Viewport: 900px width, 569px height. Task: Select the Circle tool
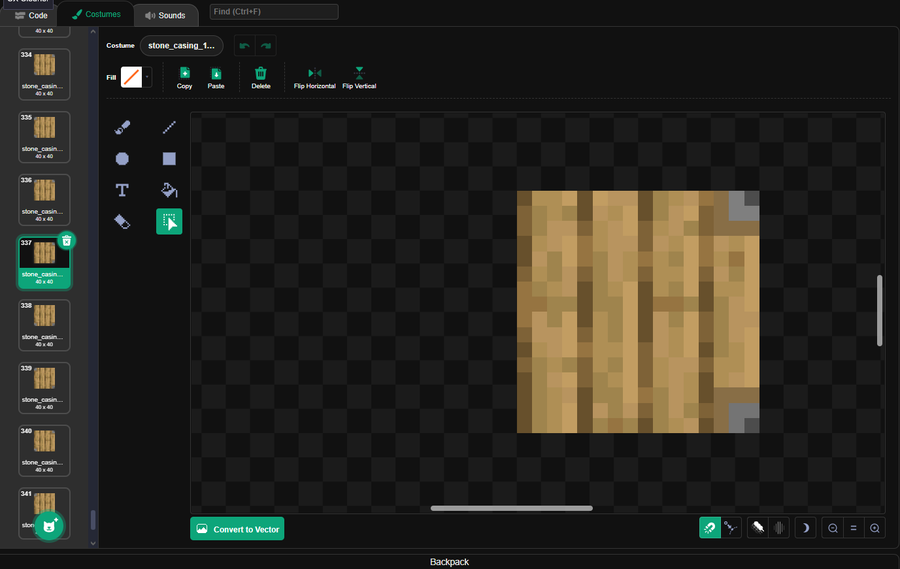click(x=122, y=158)
